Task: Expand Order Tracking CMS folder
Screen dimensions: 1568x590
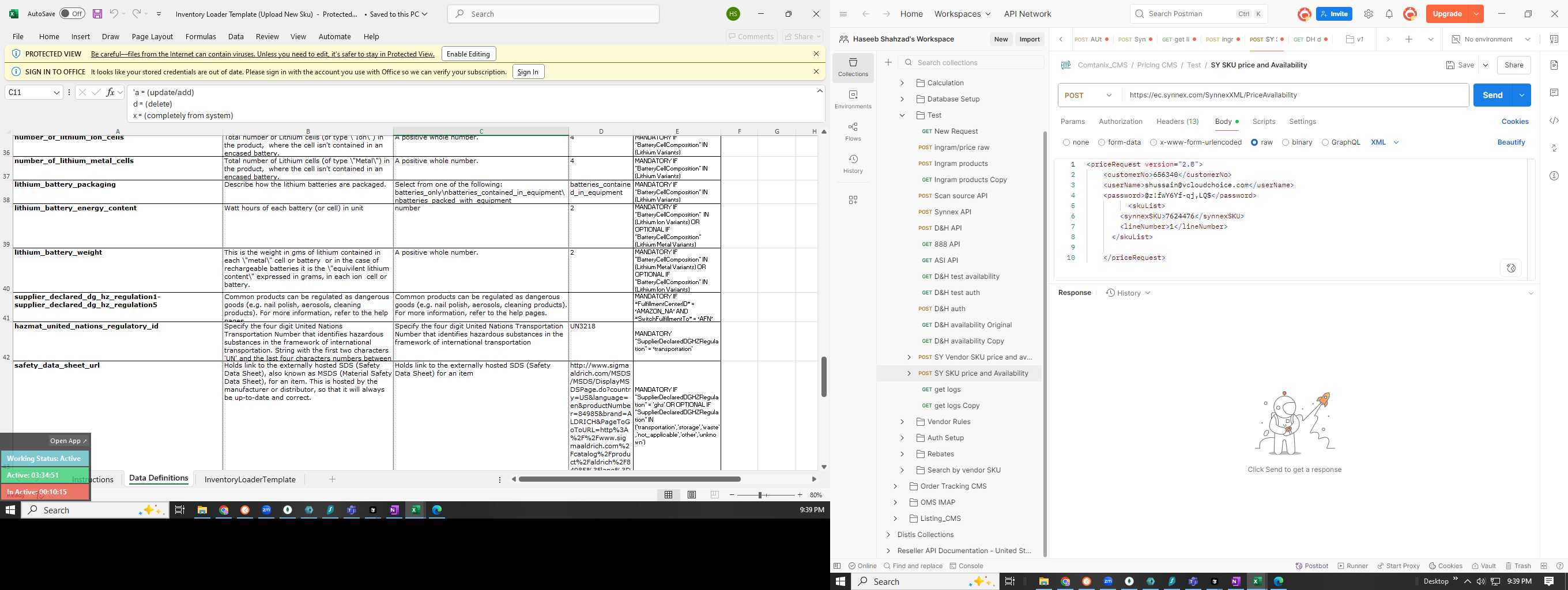Action: pyautogui.click(x=895, y=486)
